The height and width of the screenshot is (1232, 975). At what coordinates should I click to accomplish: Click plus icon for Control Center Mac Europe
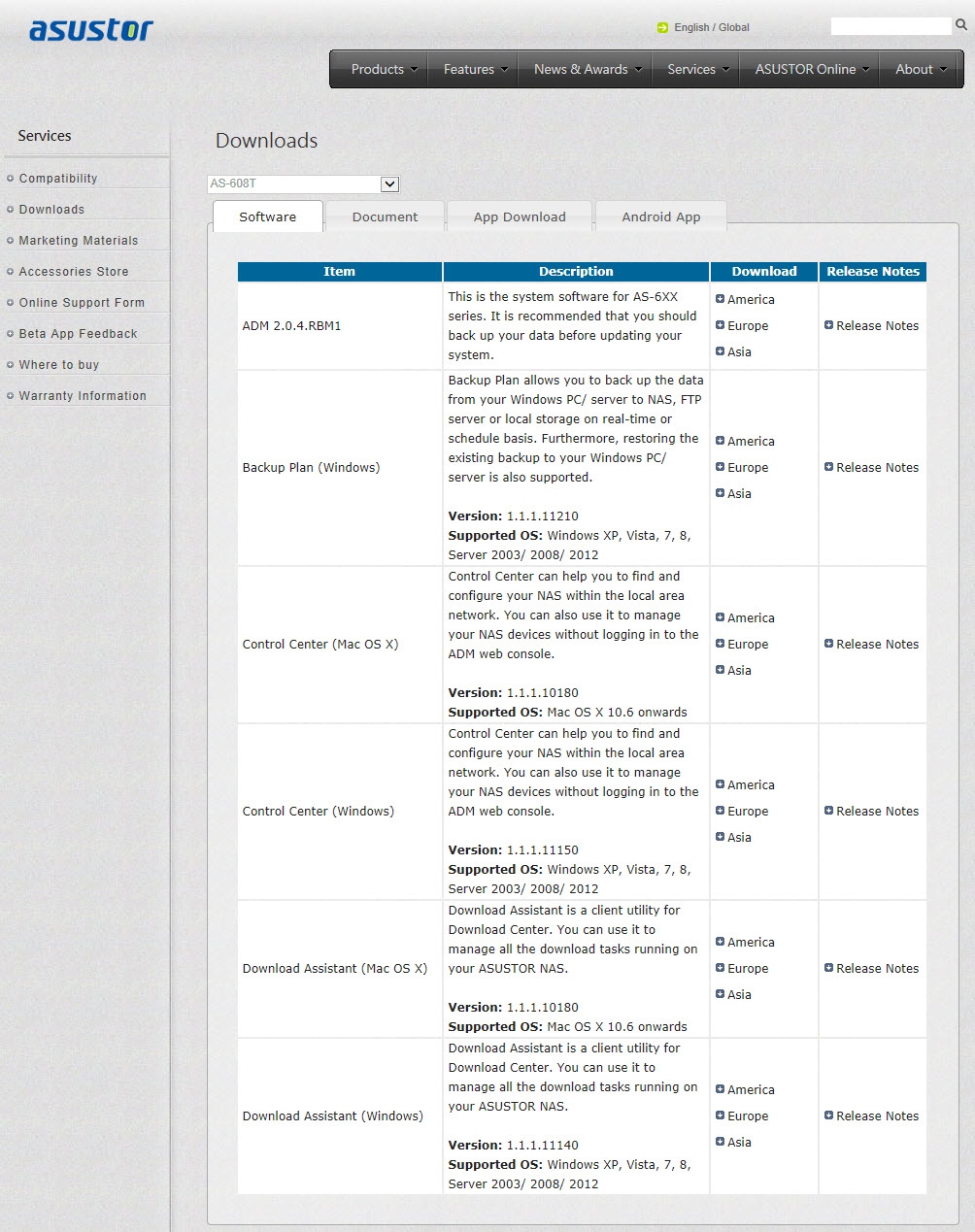[x=720, y=644]
